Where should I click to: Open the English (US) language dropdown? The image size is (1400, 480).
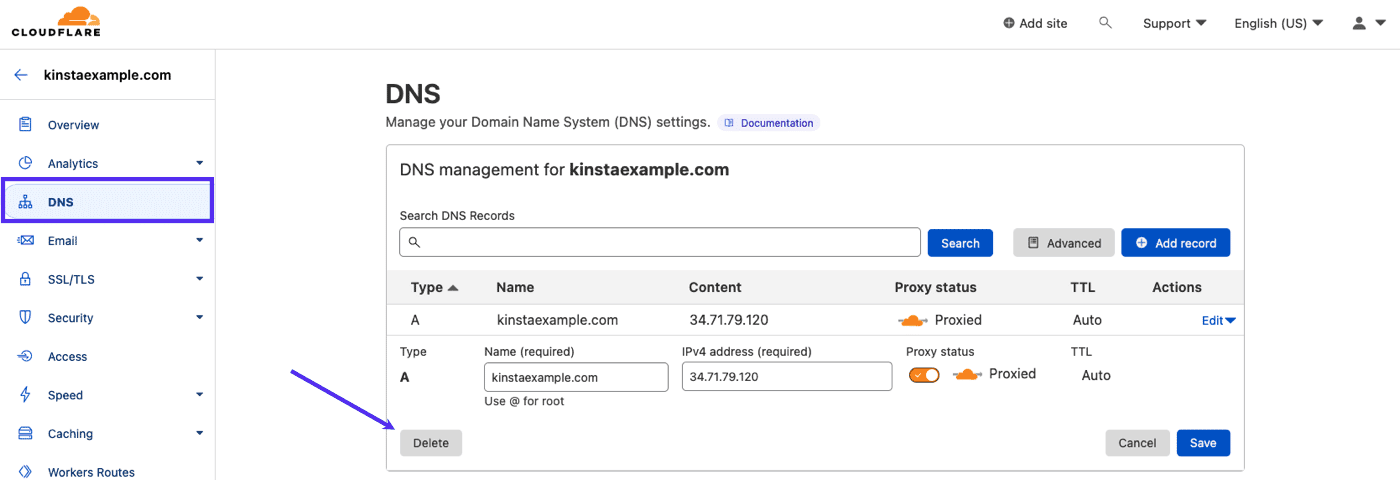pos(1278,23)
